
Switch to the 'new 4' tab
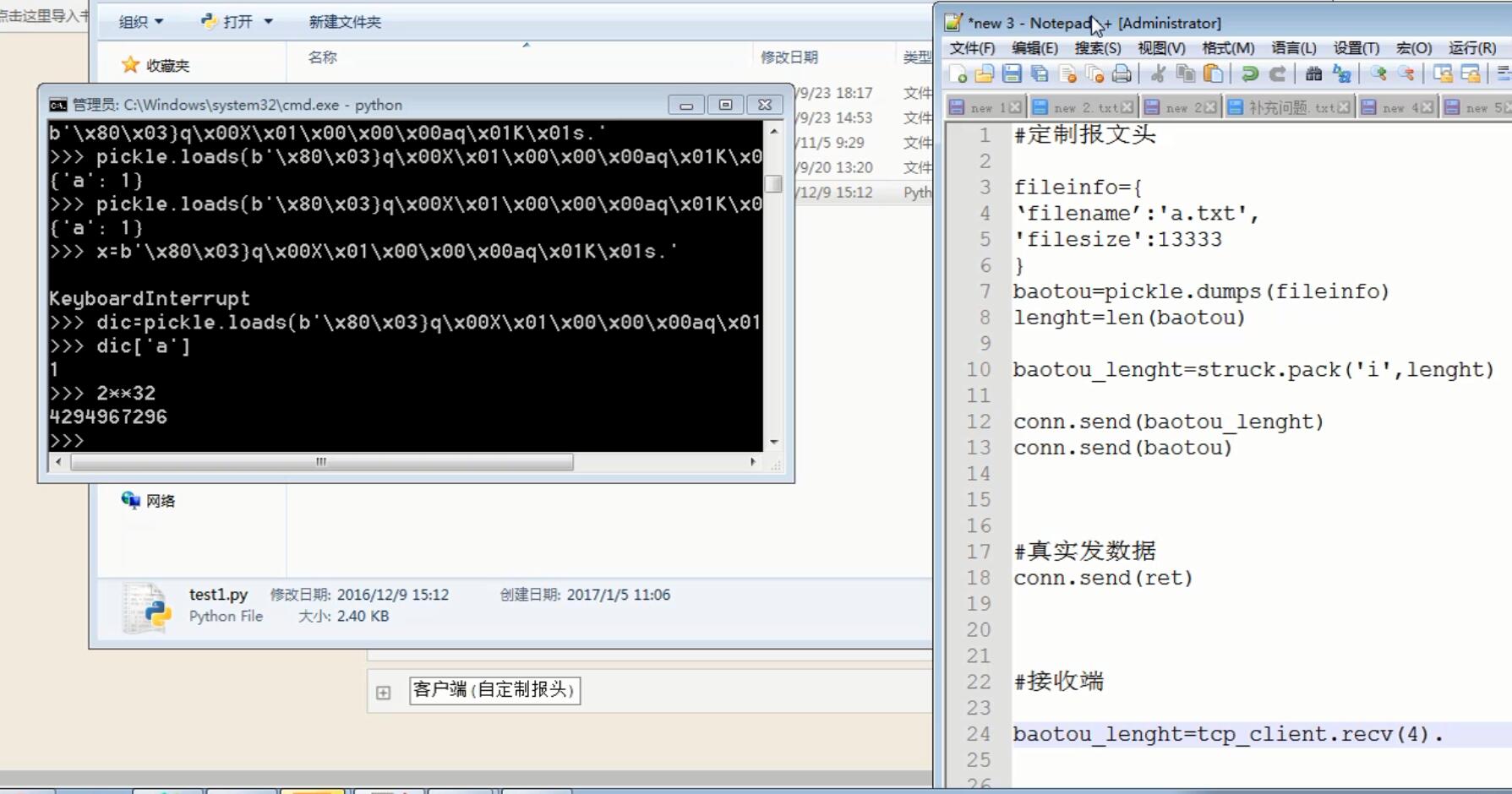(1398, 107)
